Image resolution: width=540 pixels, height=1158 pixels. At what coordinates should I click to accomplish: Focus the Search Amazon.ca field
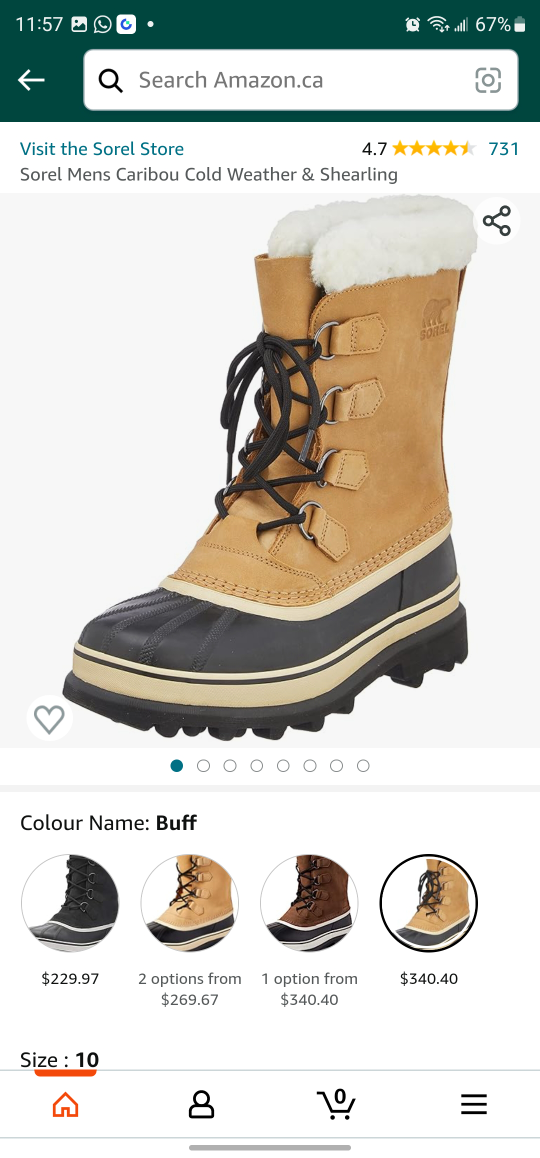pyautogui.click(x=301, y=80)
